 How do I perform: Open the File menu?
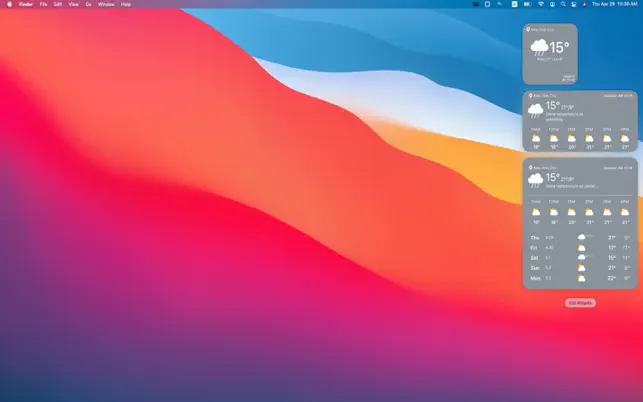[x=44, y=4]
